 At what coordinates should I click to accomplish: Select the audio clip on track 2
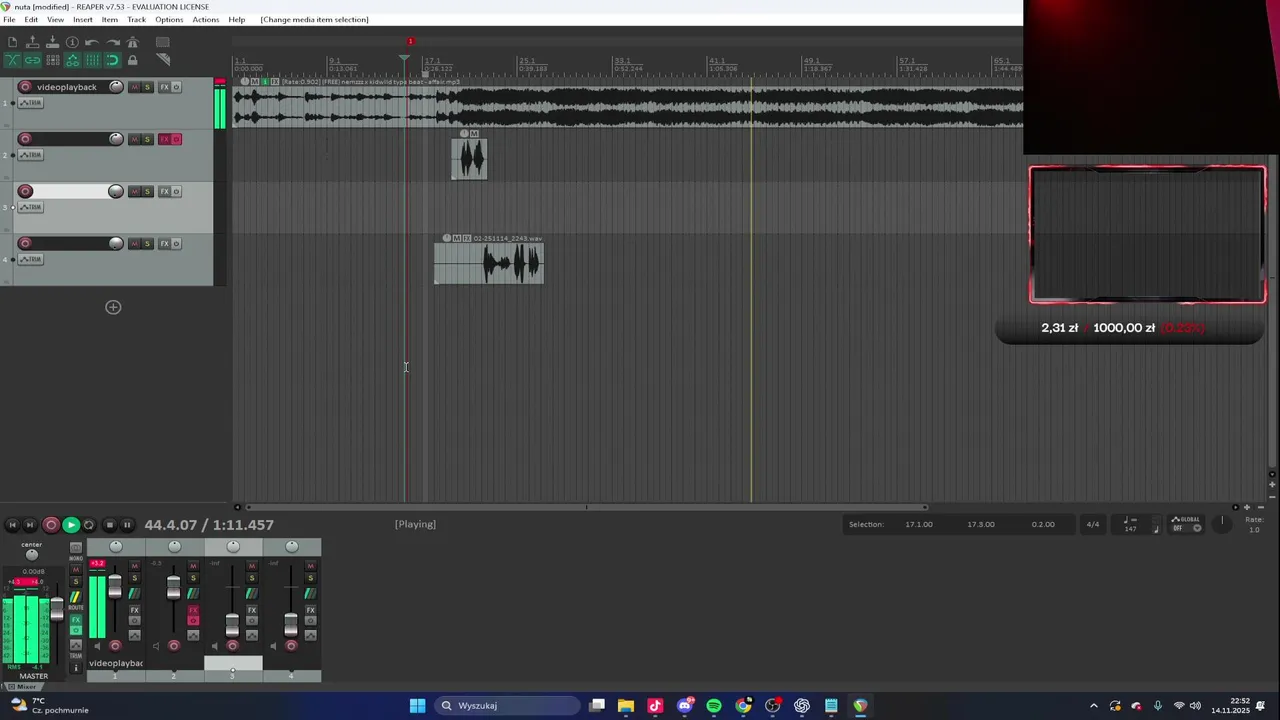pyautogui.click(x=469, y=159)
